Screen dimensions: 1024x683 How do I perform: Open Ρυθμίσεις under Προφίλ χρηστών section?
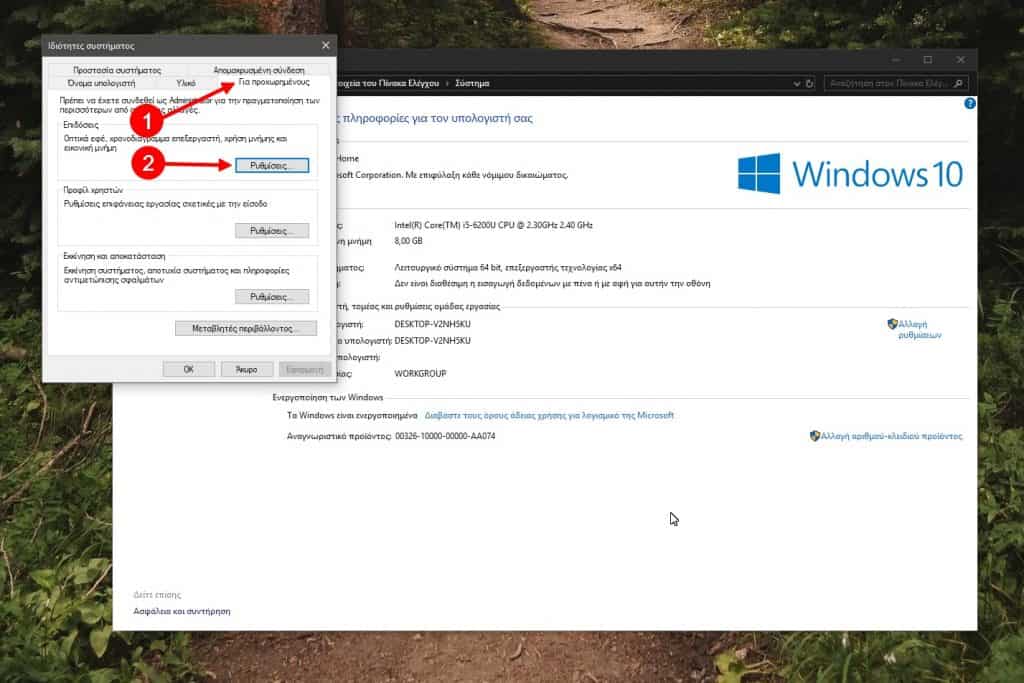(x=272, y=231)
